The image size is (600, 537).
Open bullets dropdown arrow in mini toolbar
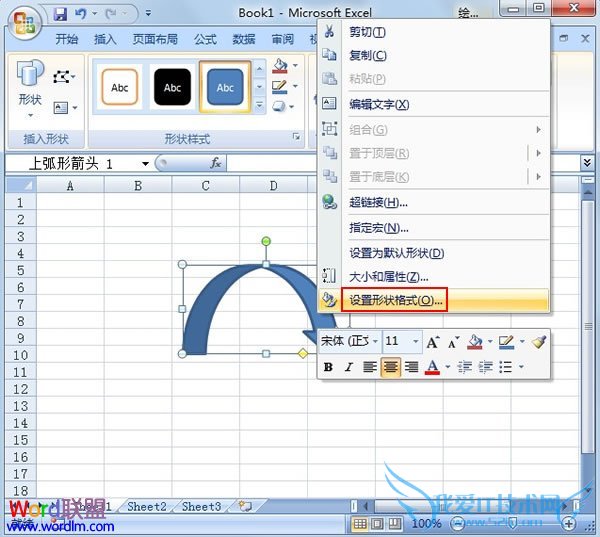521,367
